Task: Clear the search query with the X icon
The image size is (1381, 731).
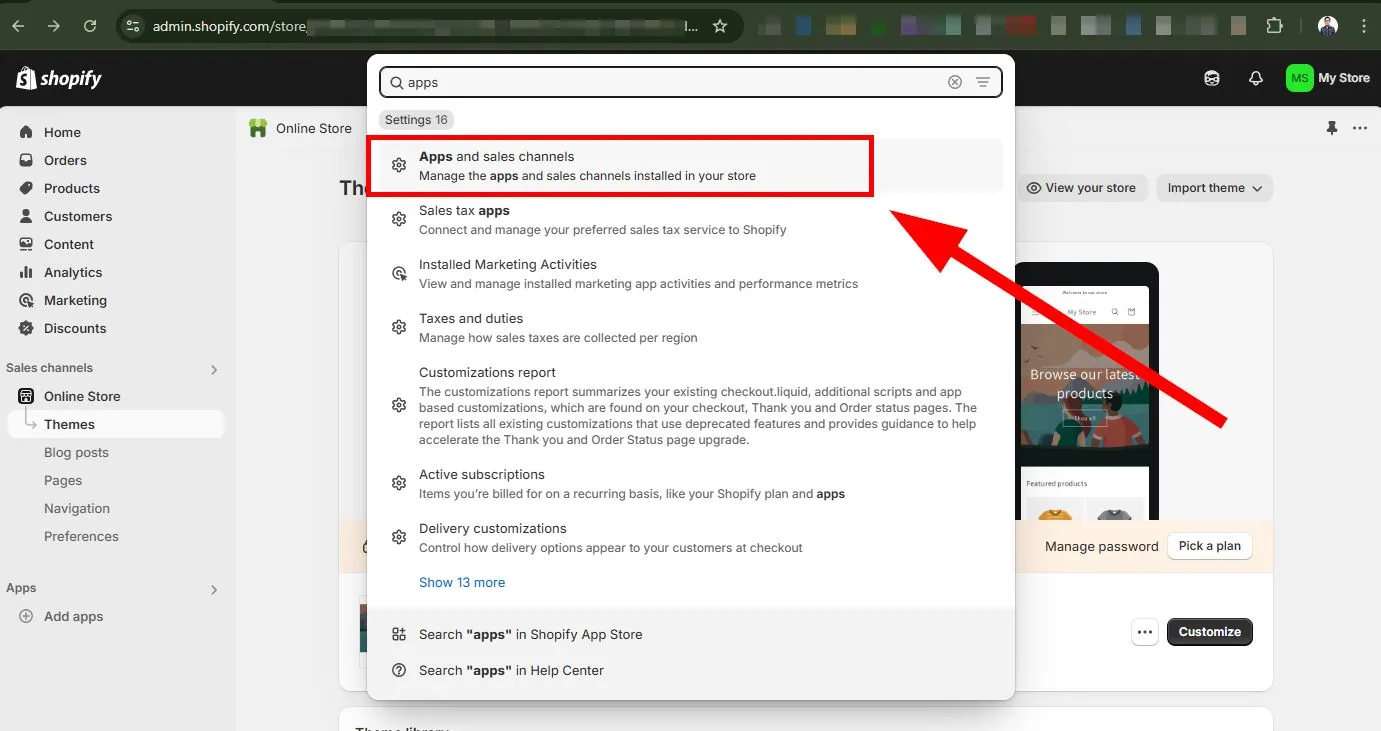Action: click(x=954, y=82)
